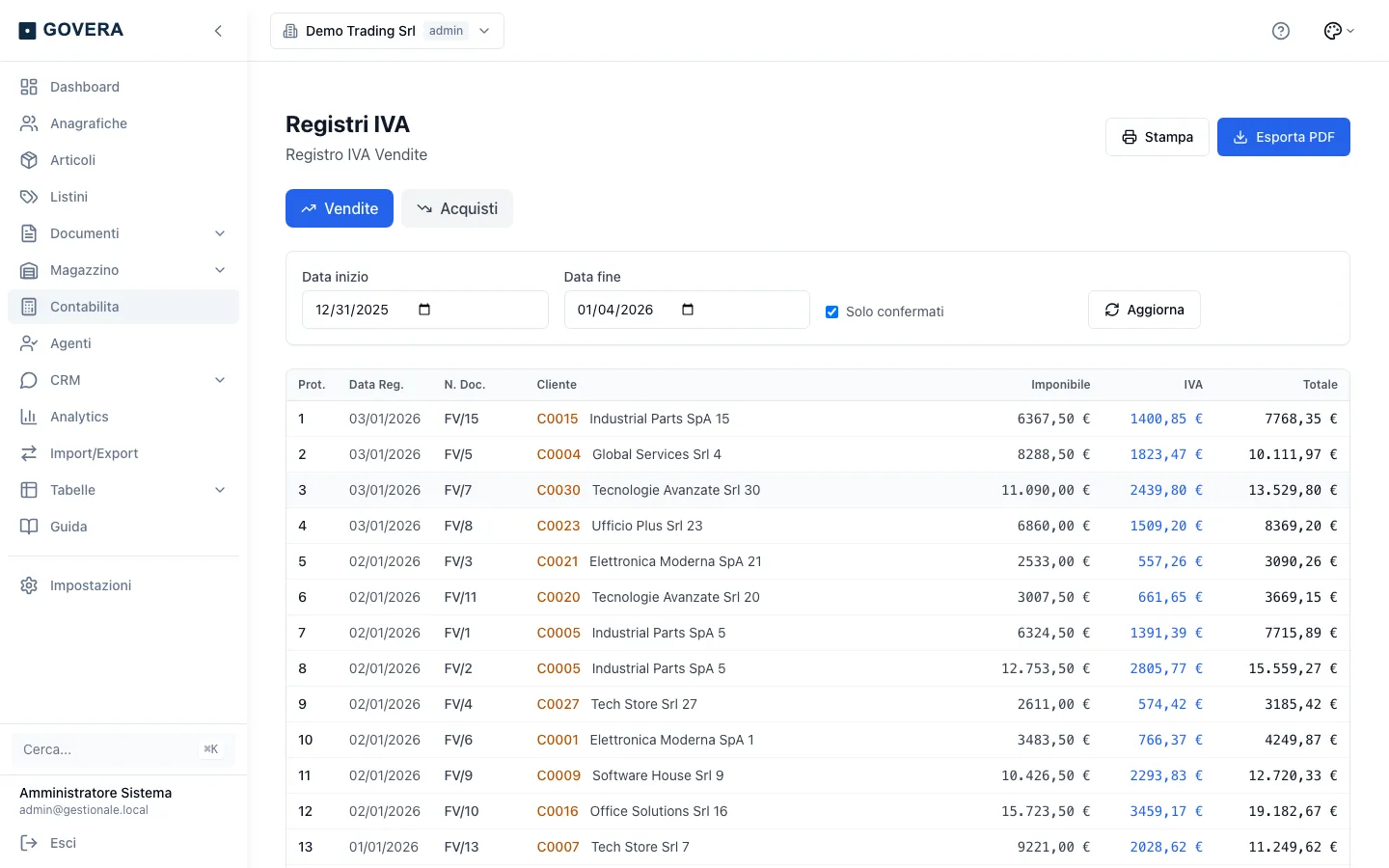The width and height of the screenshot is (1389, 868).
Task: Click the Dashboard grid icon
Action: coord(29,87)
